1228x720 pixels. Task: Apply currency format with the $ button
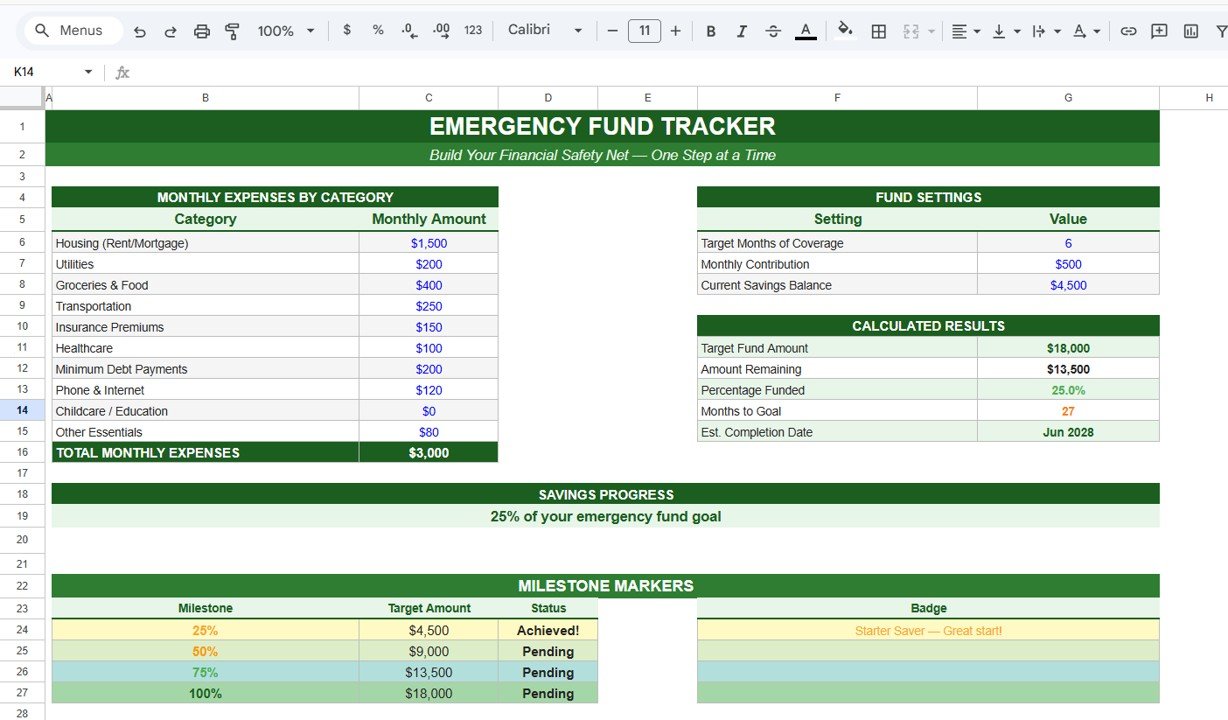point(347,31)
